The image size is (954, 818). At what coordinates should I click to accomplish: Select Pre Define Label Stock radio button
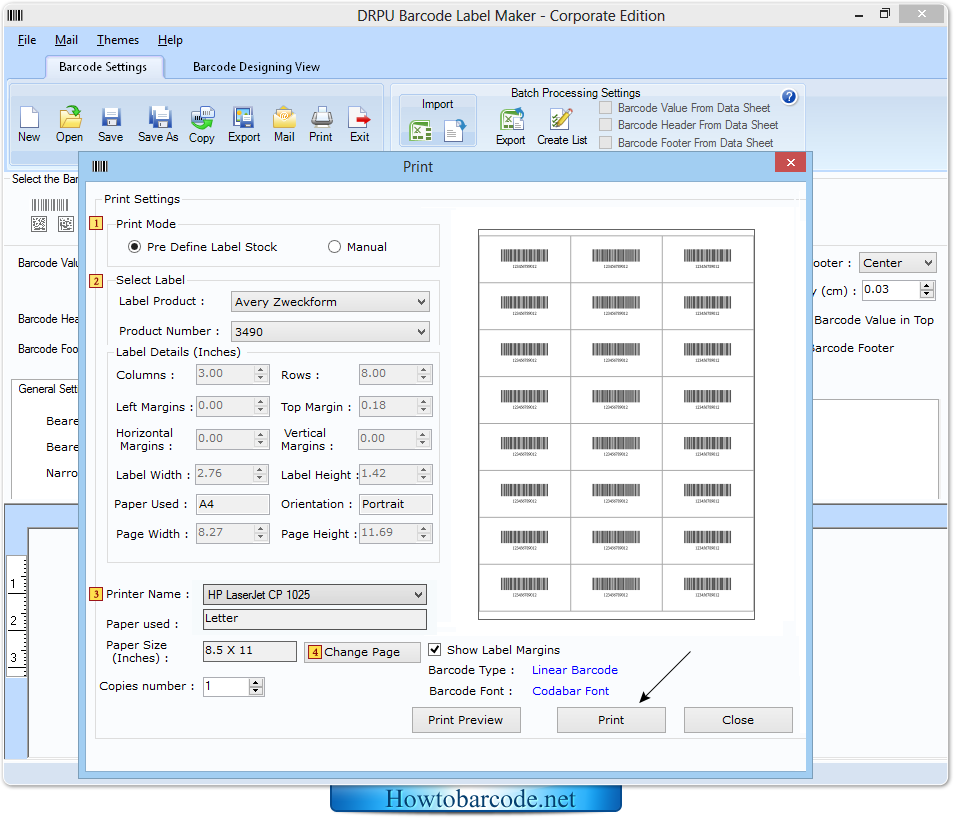tap(134, 246)
